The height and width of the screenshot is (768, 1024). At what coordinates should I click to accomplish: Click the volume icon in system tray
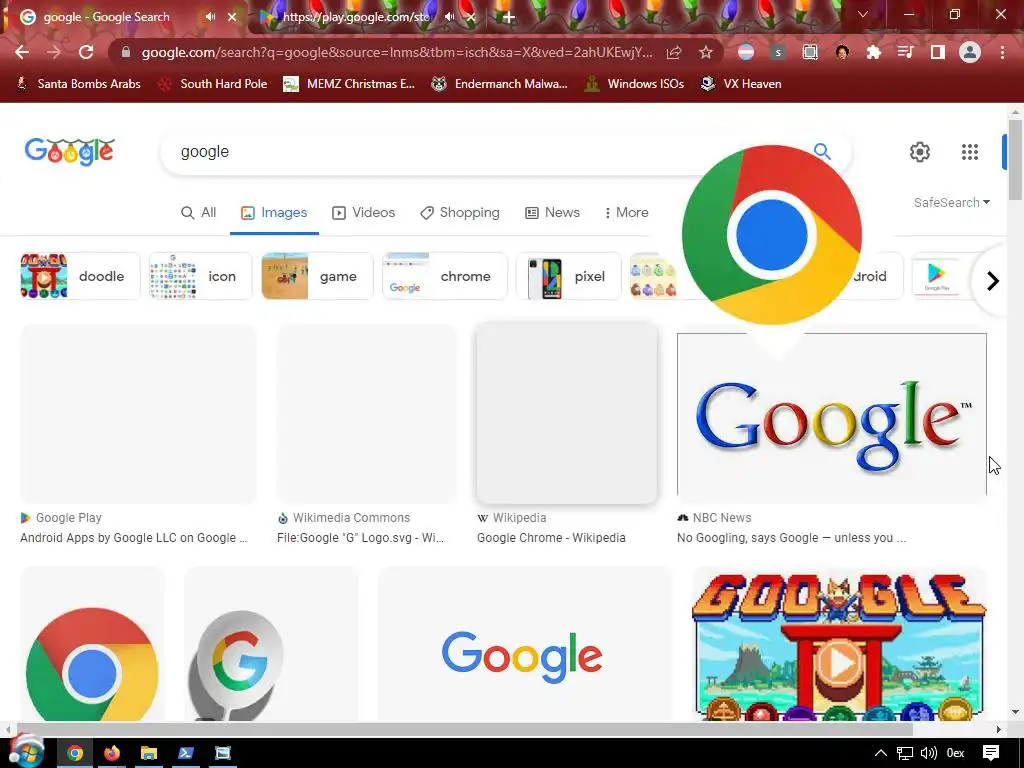929,754
